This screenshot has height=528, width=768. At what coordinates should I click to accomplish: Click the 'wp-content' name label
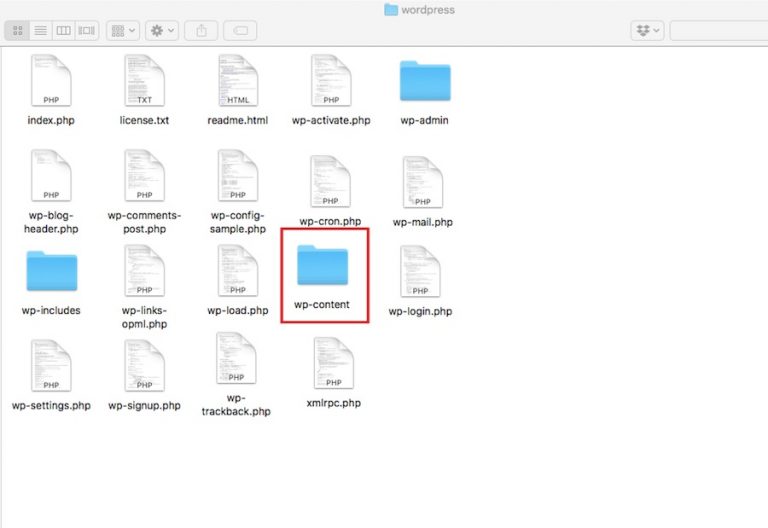point(322,305)
